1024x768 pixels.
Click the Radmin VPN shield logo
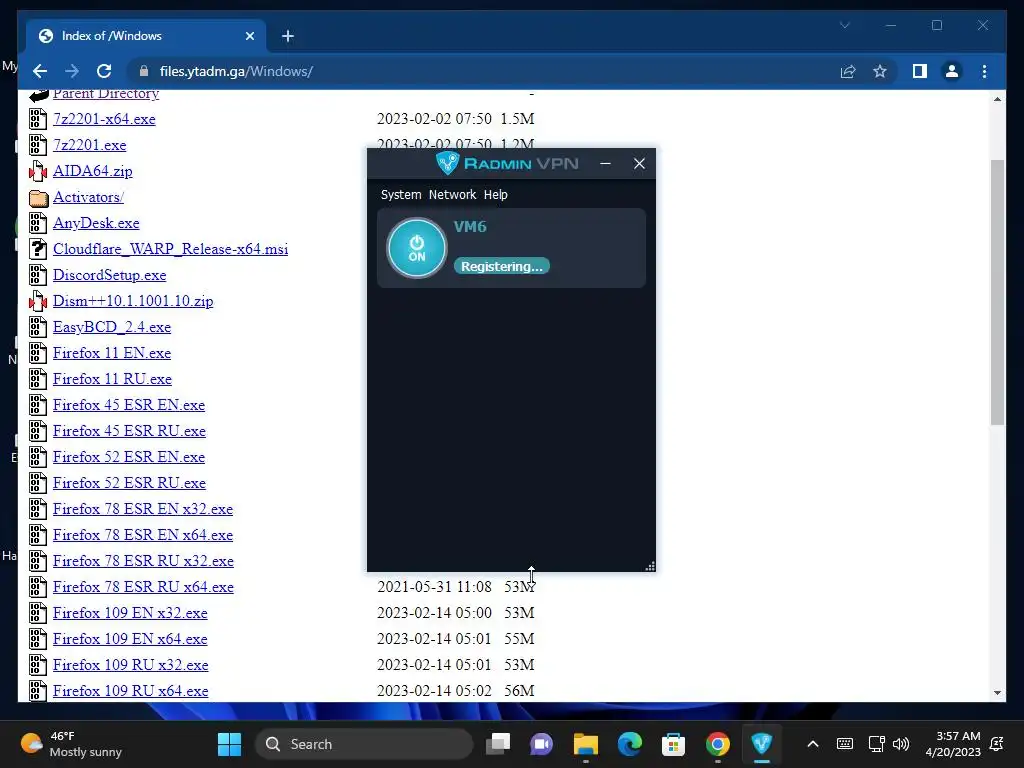(447, 163)
